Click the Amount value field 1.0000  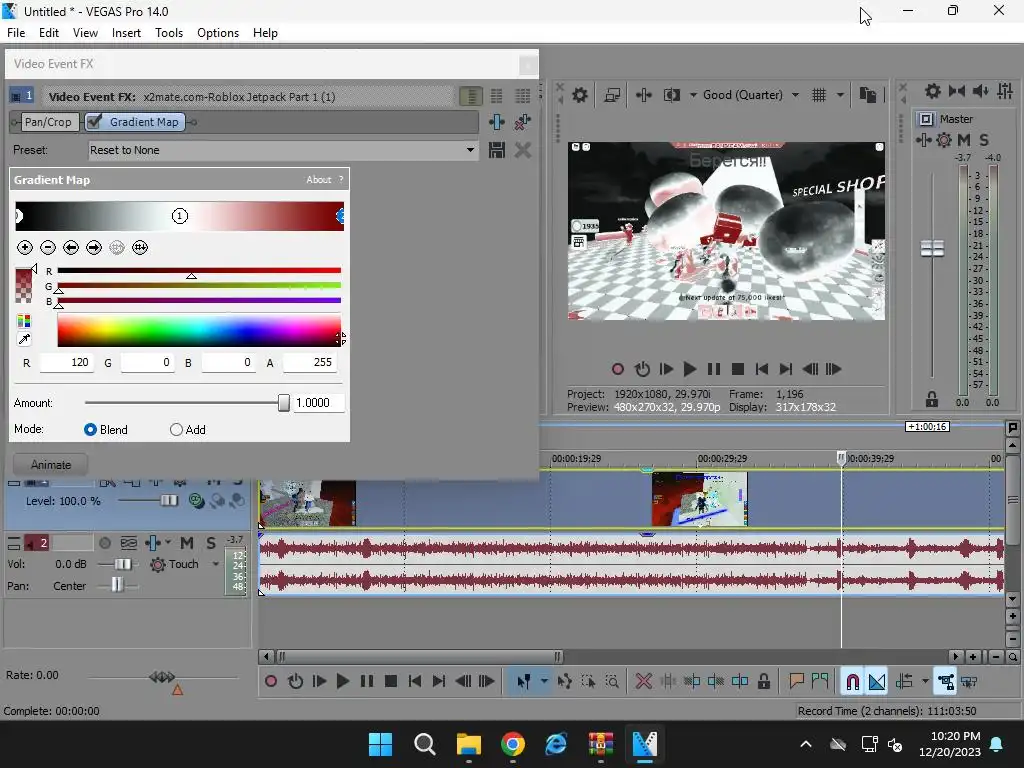tap(319, 403)
